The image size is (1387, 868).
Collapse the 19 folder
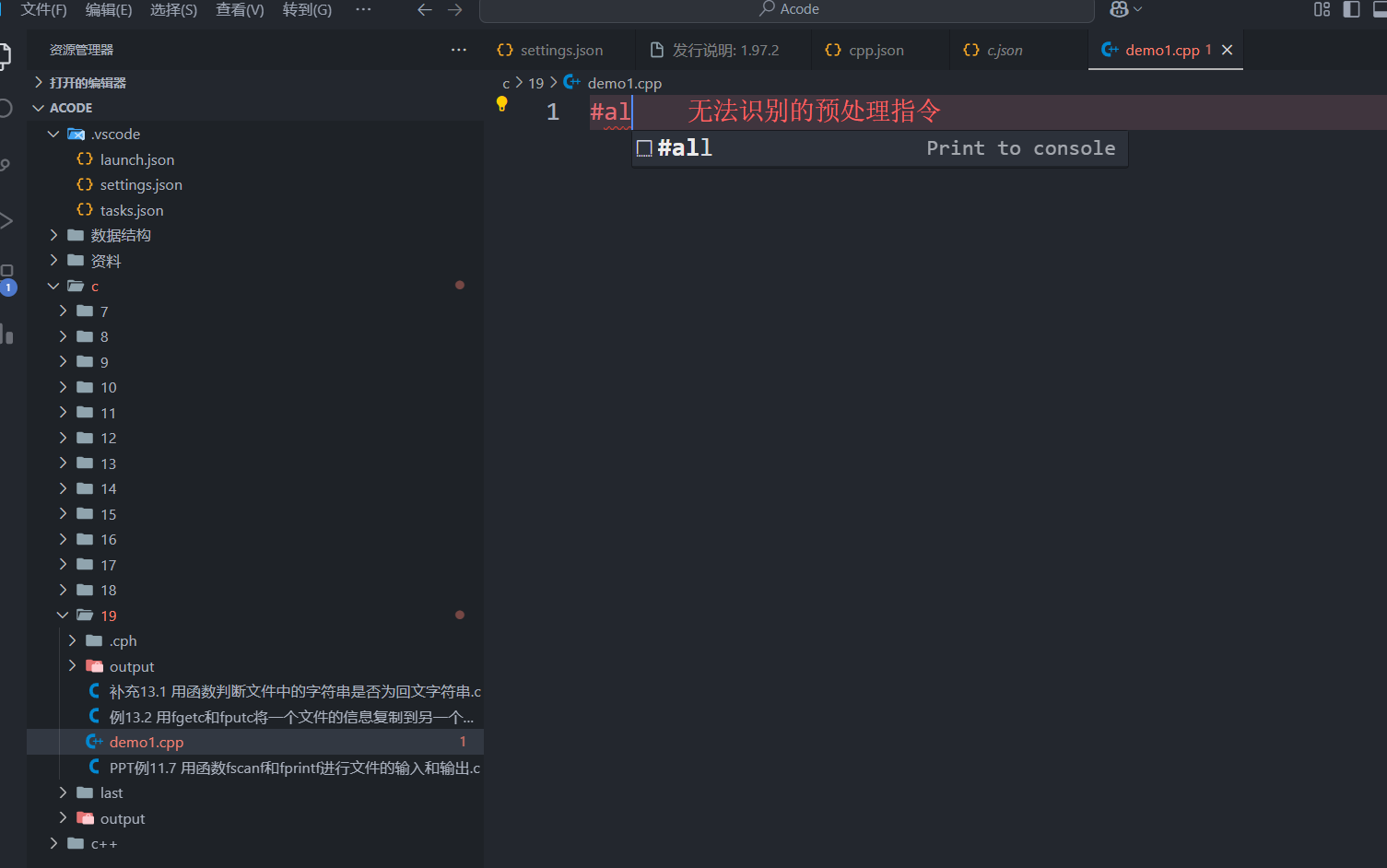(x=63, y=616)
